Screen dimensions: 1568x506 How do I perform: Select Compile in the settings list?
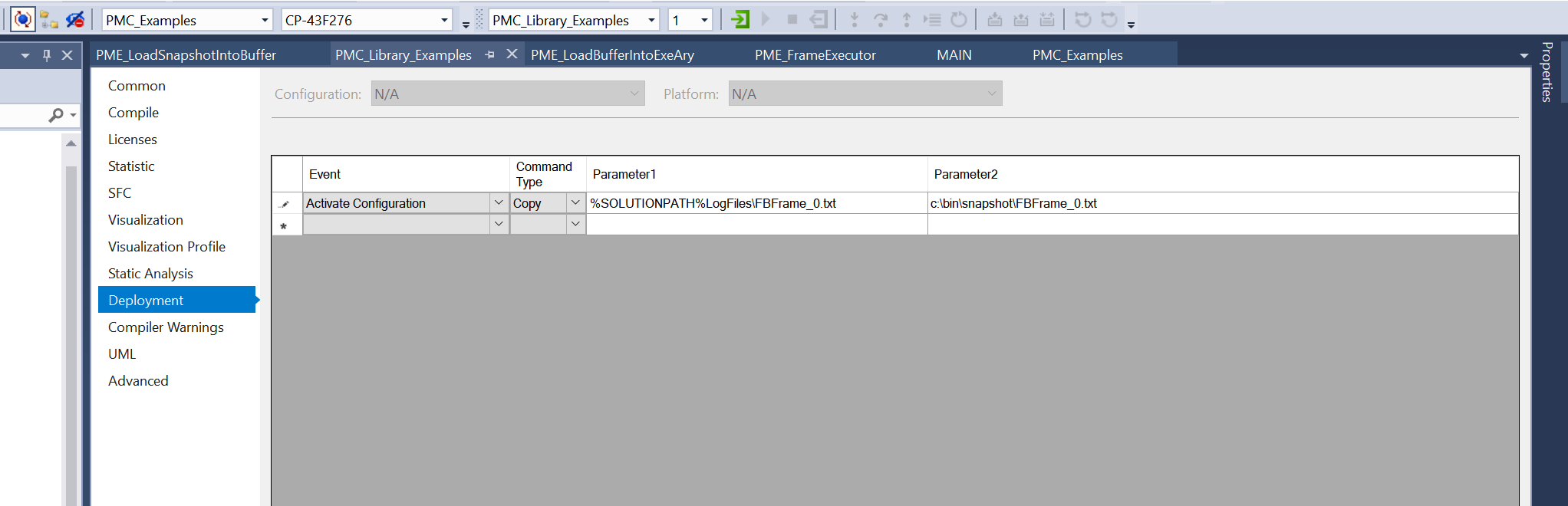pyautogui.click(x=133, y=113)
